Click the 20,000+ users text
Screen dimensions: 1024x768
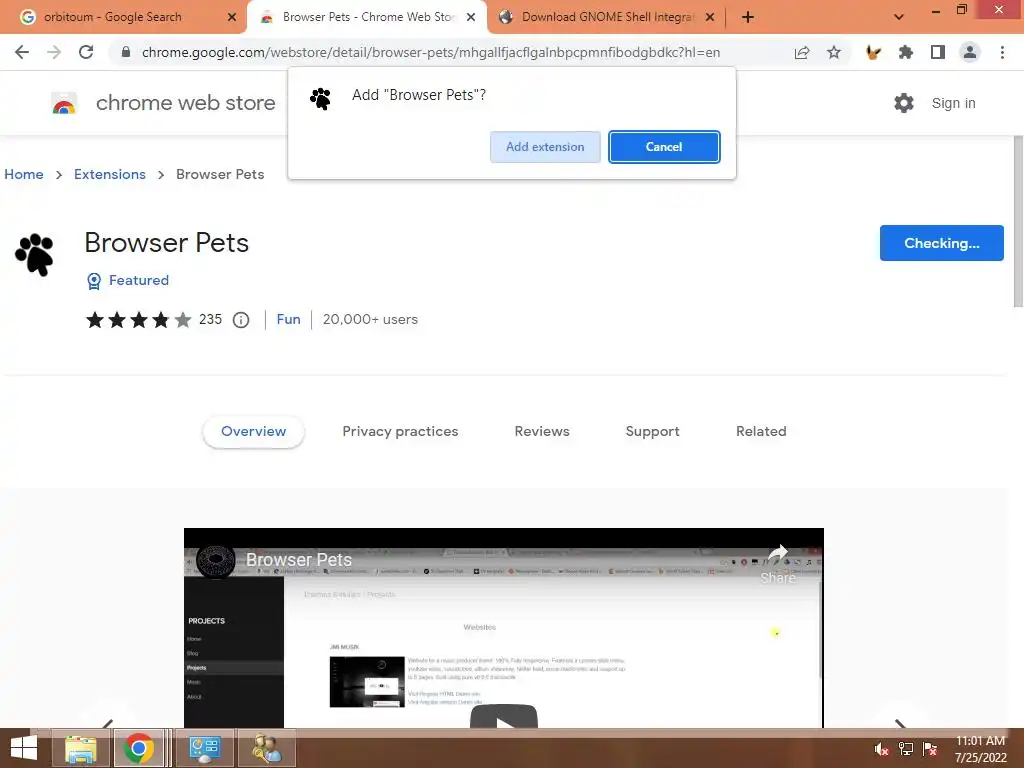[370, 319]
